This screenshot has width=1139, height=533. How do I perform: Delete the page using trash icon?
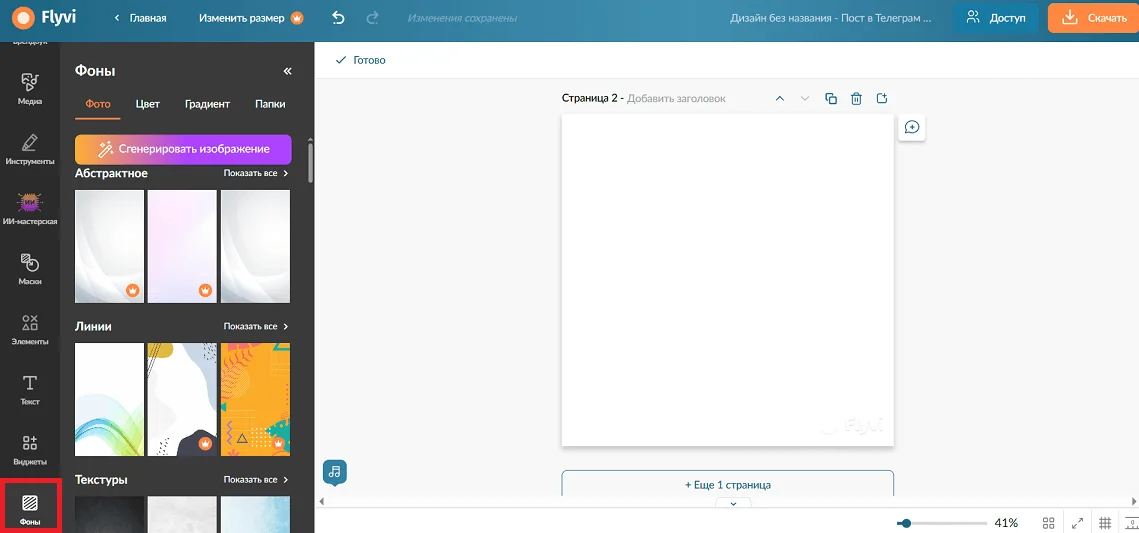[x=856, y=98]
